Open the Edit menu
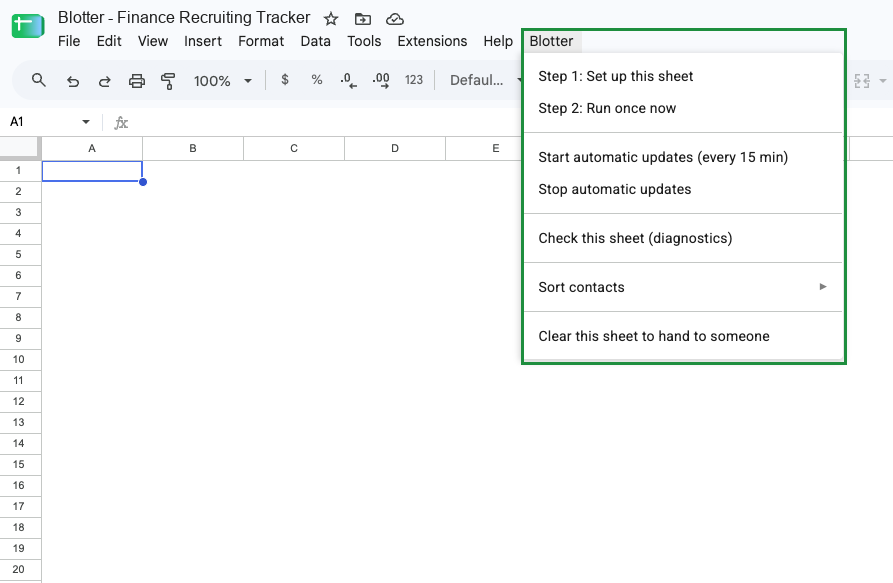Screen dimensions: 893x583 (109, 41)
